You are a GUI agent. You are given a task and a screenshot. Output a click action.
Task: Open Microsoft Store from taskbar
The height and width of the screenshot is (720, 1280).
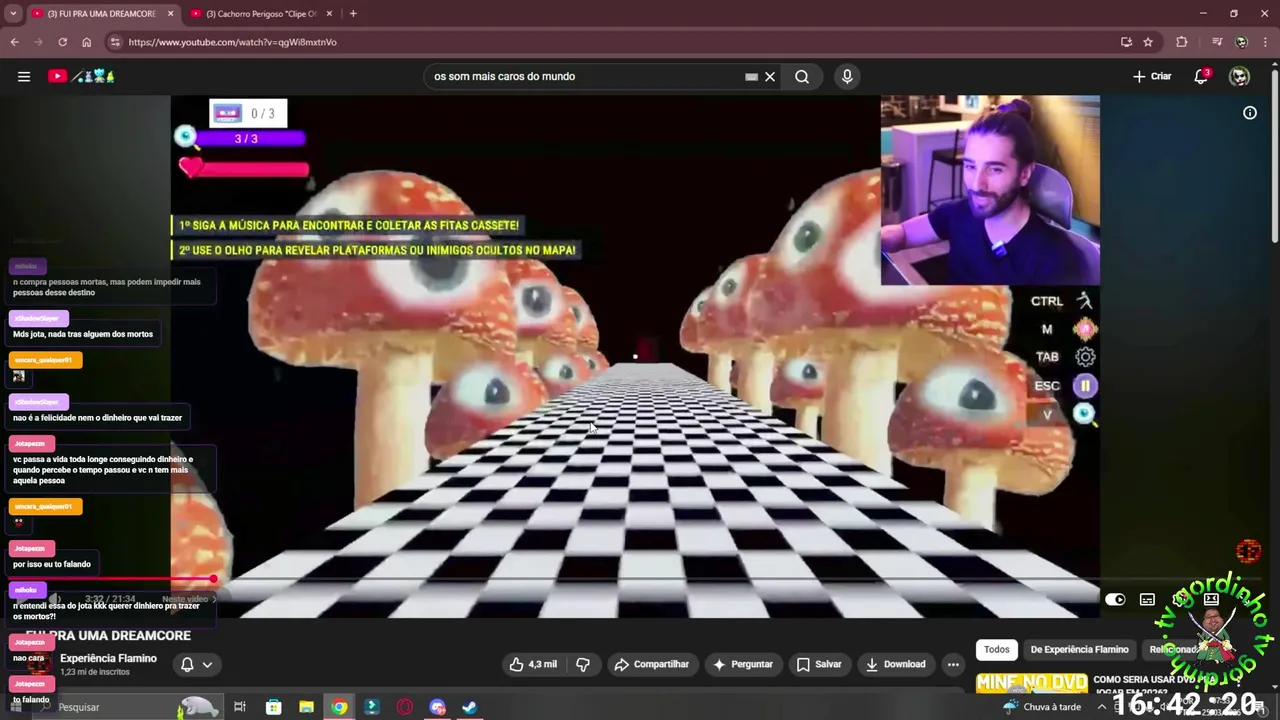[273, 707]
